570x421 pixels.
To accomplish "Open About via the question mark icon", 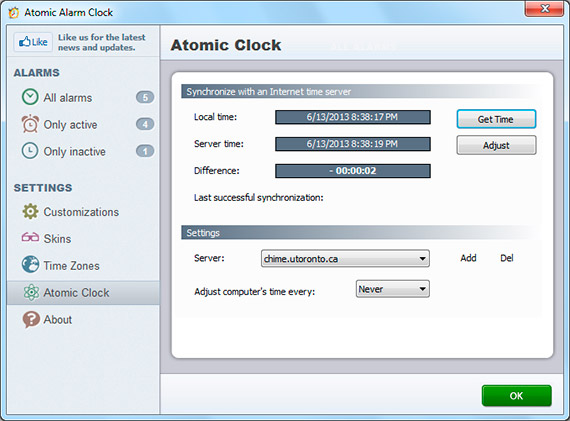I will click(31, 320).
